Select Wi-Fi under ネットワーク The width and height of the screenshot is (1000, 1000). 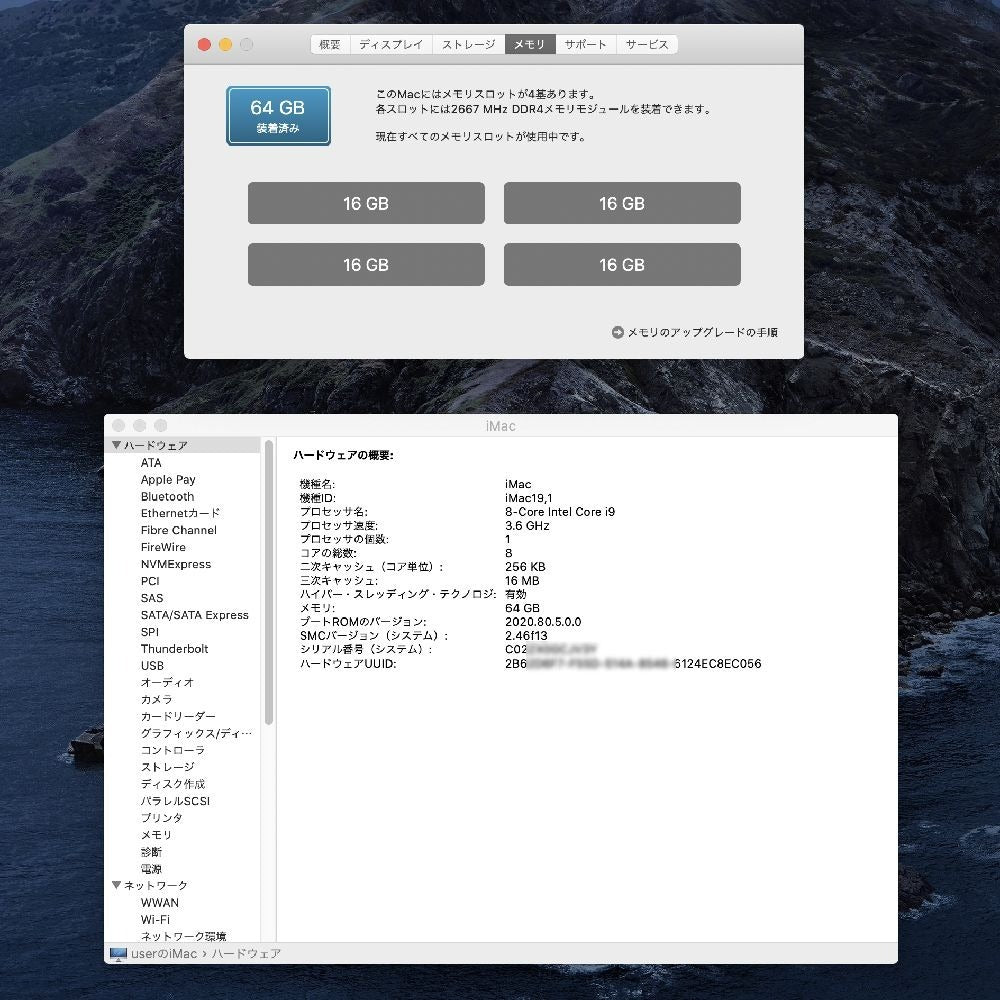[x=157, y=919]
